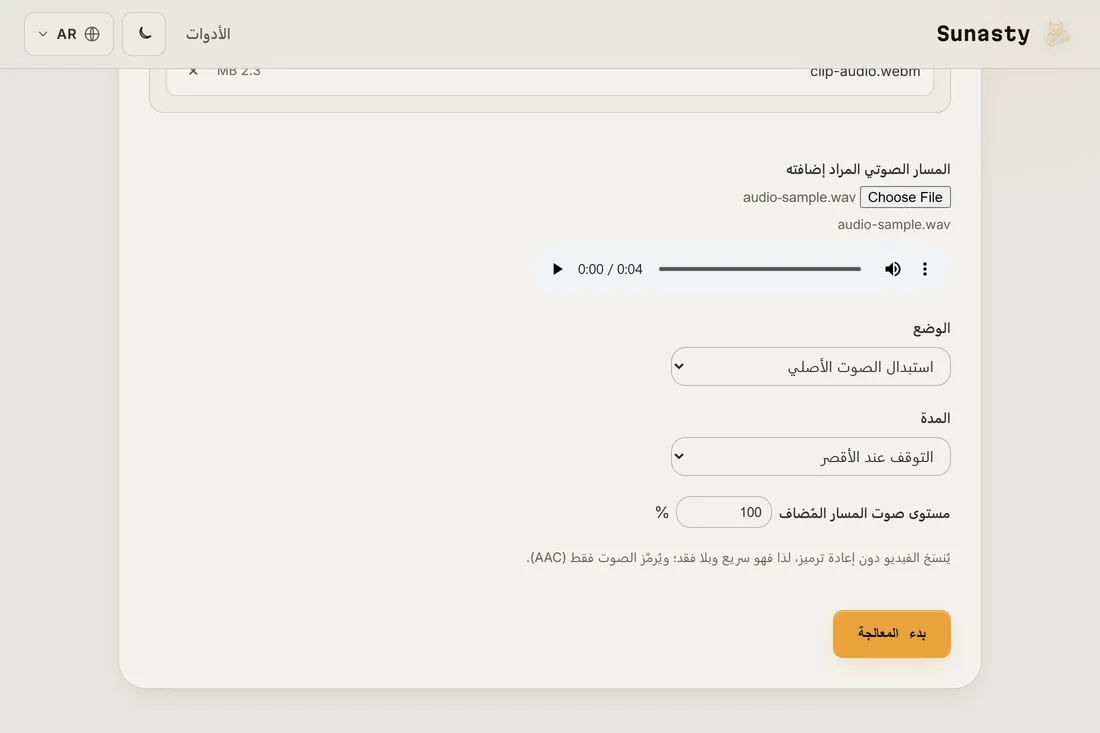Click the audio-sample.wav label below Choose File
Screen dimensions: 1100x733
coord(893,224)
